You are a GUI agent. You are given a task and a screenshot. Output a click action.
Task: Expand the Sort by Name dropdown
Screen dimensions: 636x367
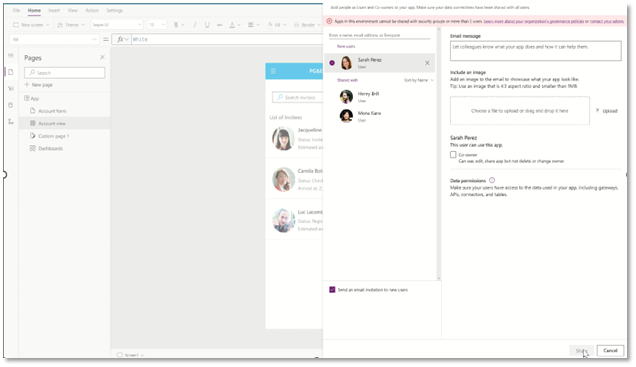(x=419, y=80)
